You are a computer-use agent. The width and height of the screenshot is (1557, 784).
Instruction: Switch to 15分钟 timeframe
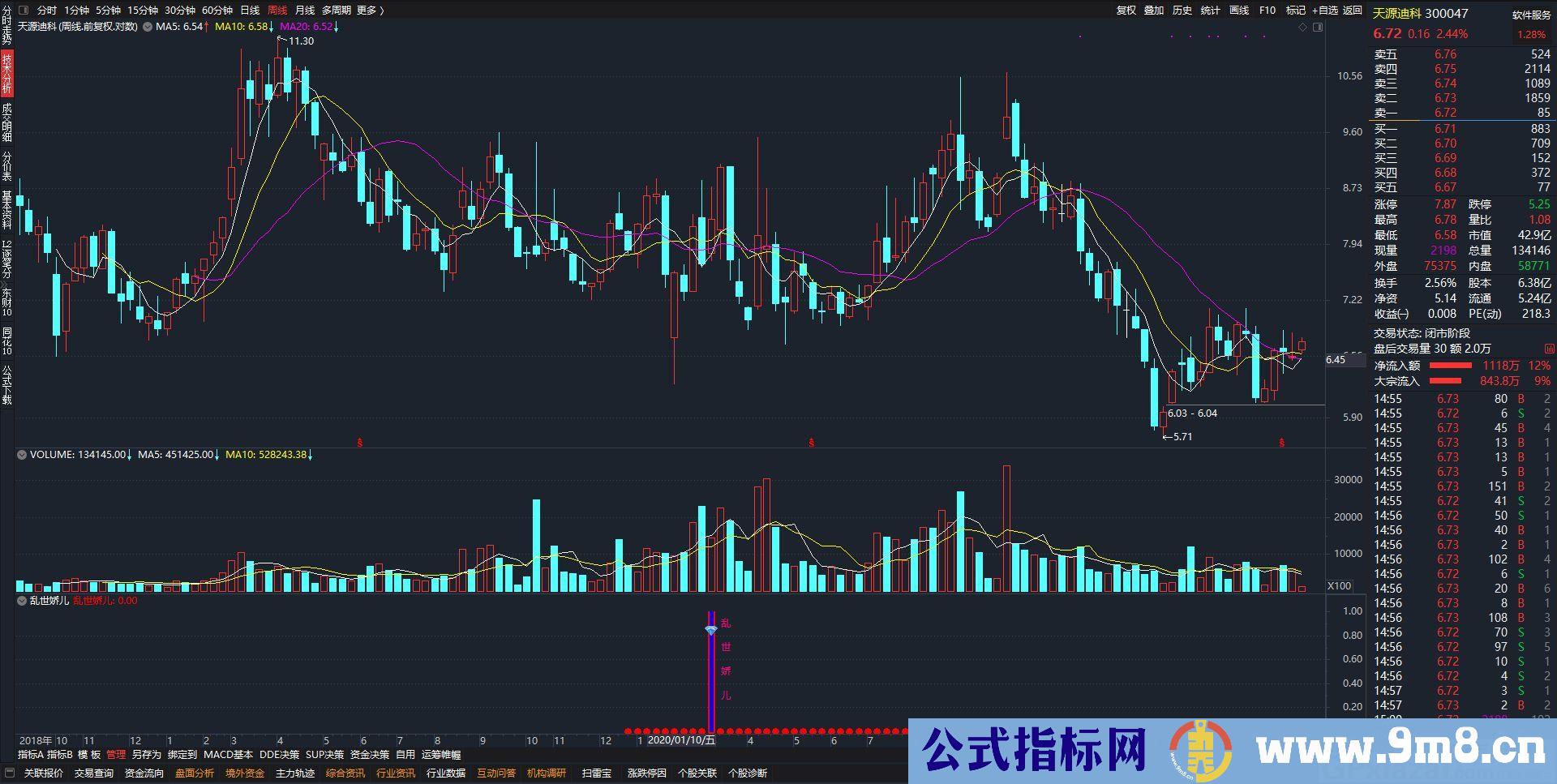143,10
